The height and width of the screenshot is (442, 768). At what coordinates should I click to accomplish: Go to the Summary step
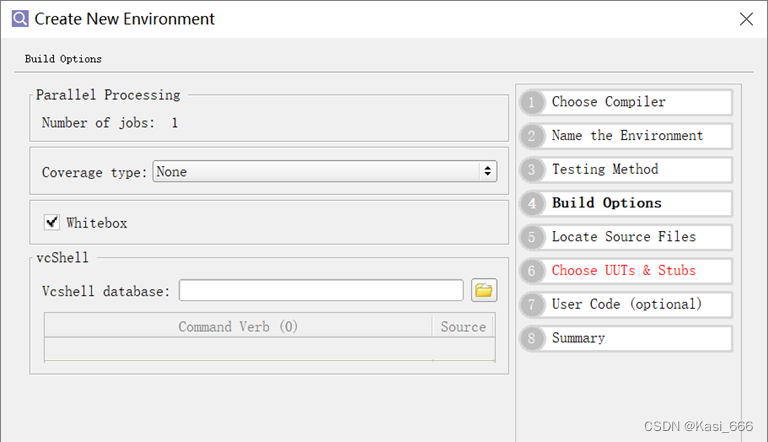click(640, 338)
